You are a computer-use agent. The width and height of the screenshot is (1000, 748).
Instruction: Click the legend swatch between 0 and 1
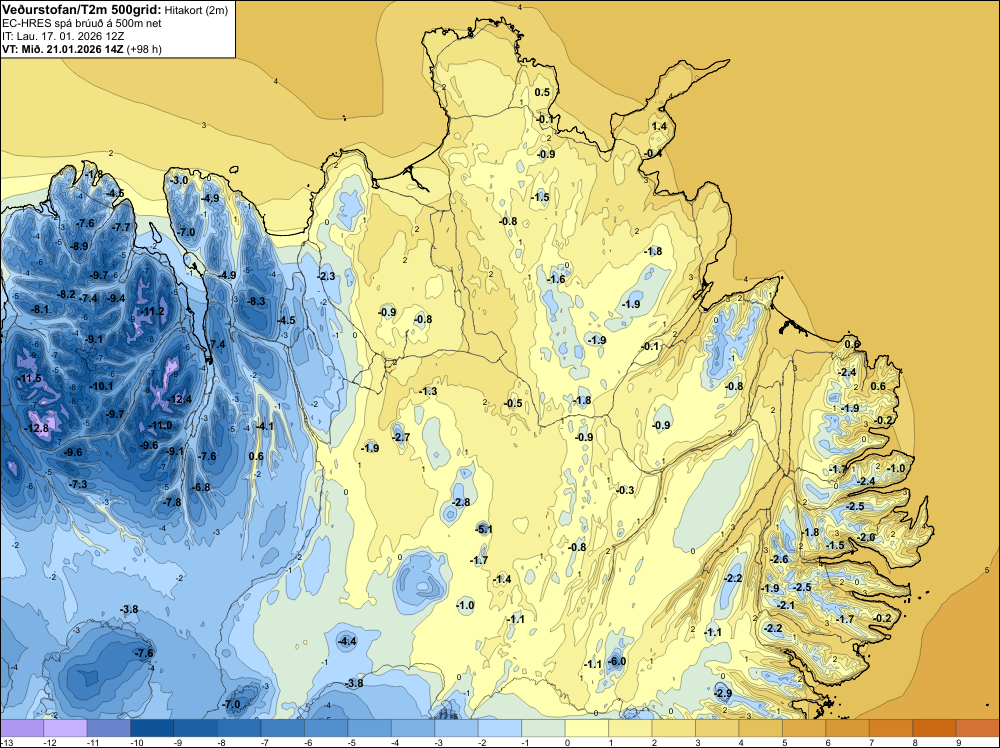587,728
